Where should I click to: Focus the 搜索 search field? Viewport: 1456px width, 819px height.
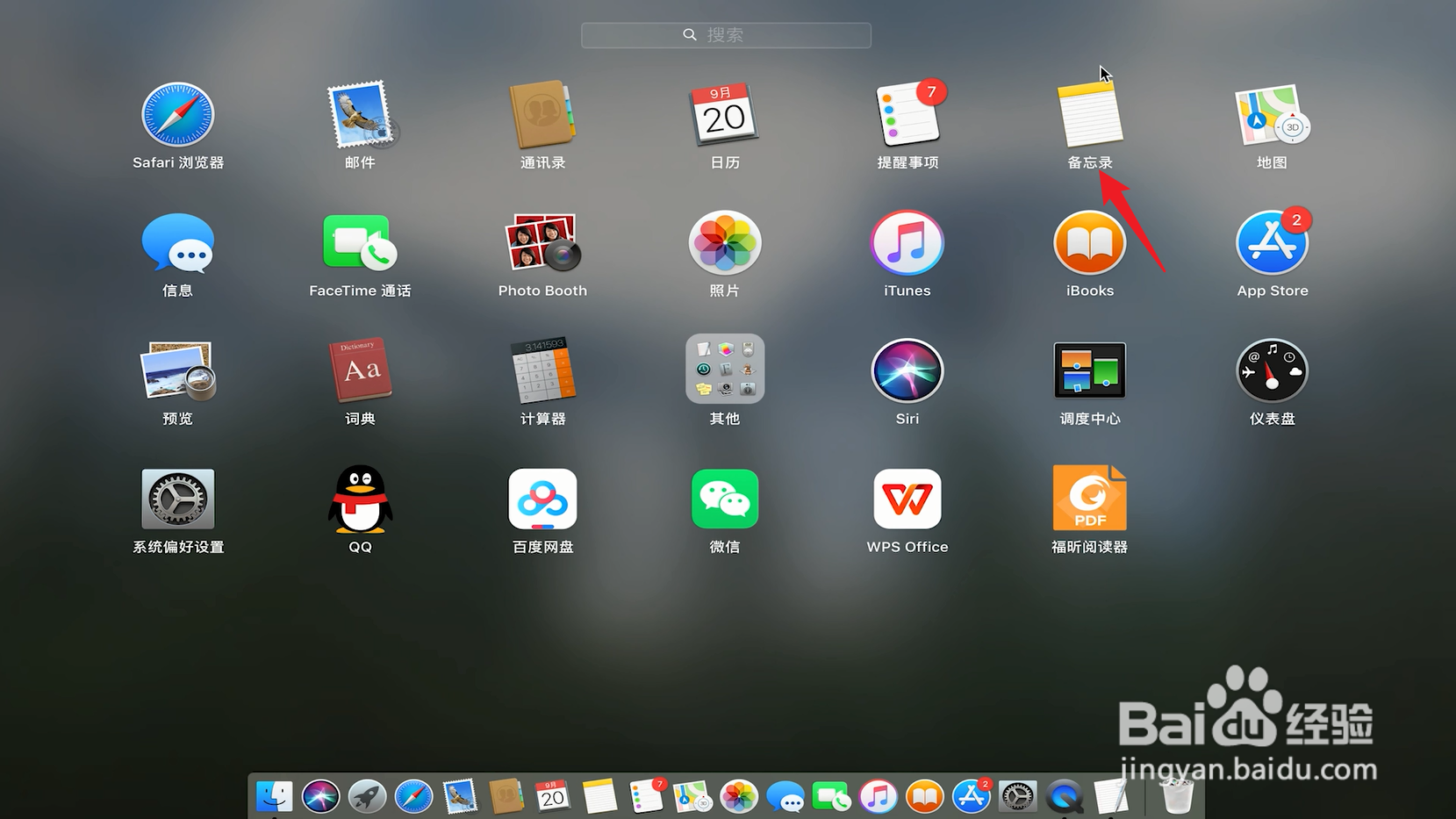pos(726,35)
